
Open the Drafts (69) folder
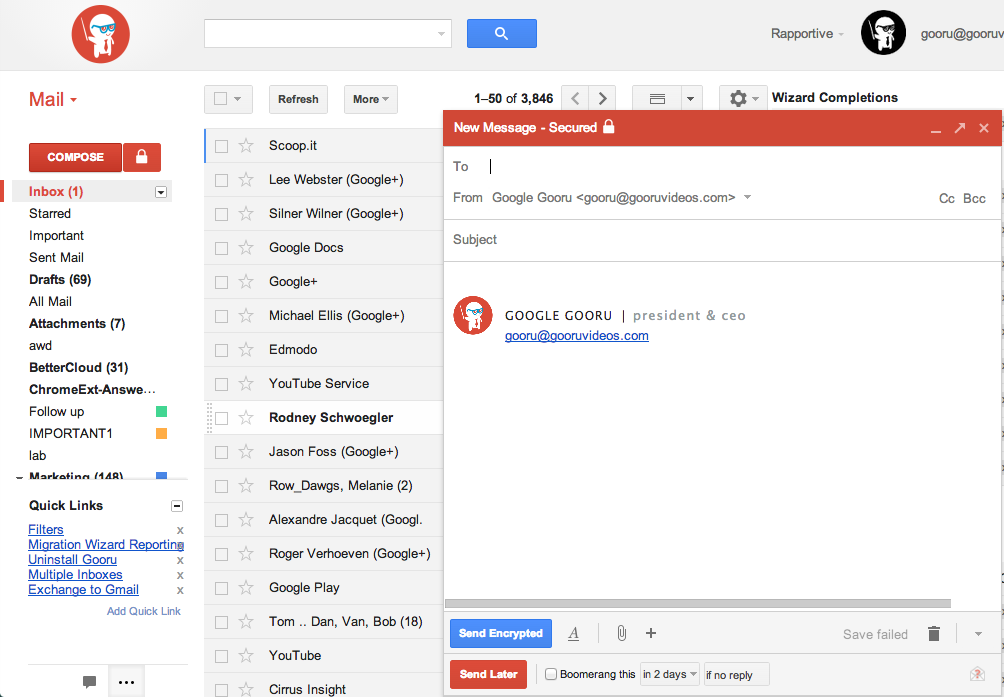(x=60, y=280)
